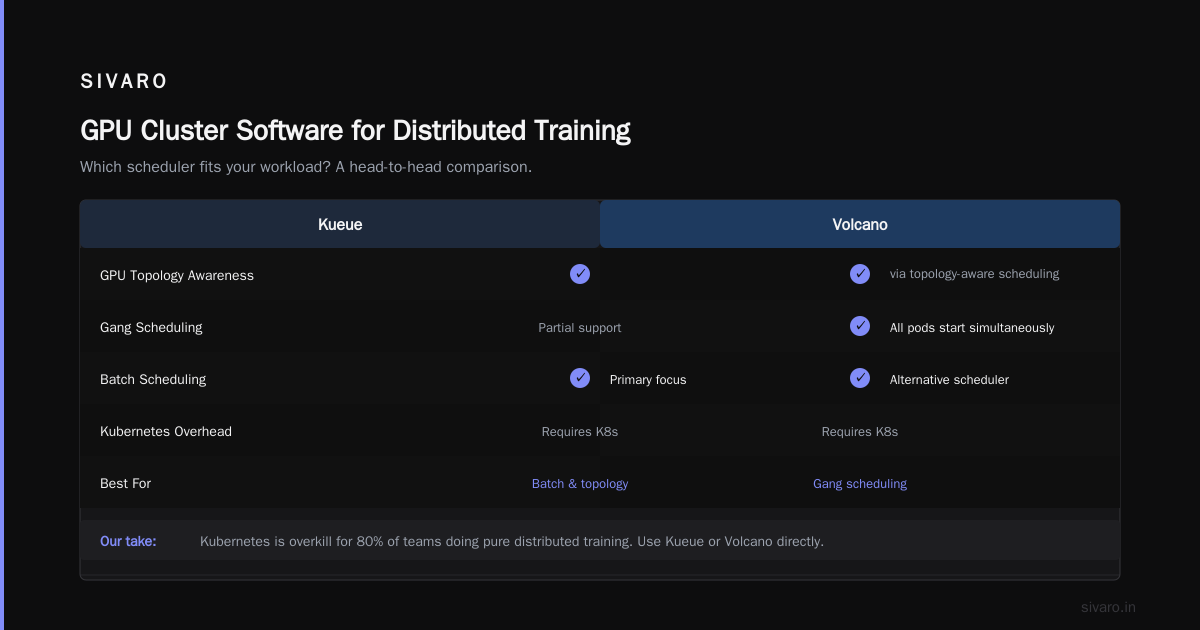Screen dimensions: 1200x630
Task: Select the Volcano column header
Action: tap(860, 224)
